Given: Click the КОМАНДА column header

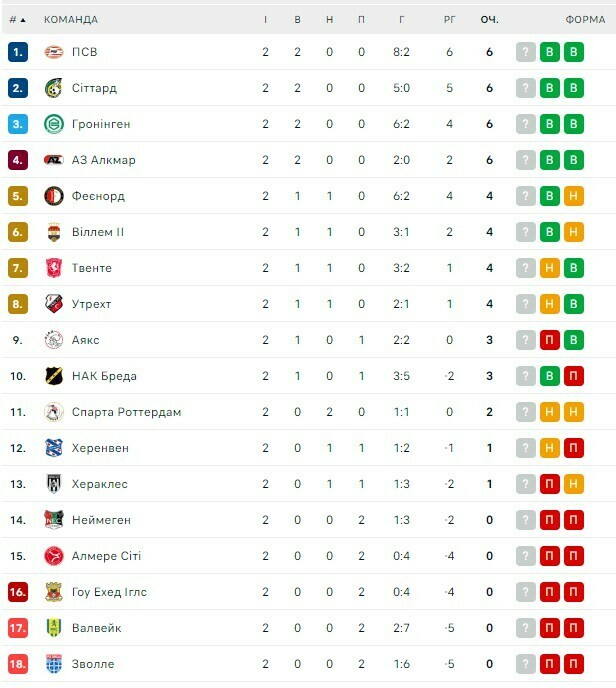Looking at the screenshot, I should coord(71,19).
